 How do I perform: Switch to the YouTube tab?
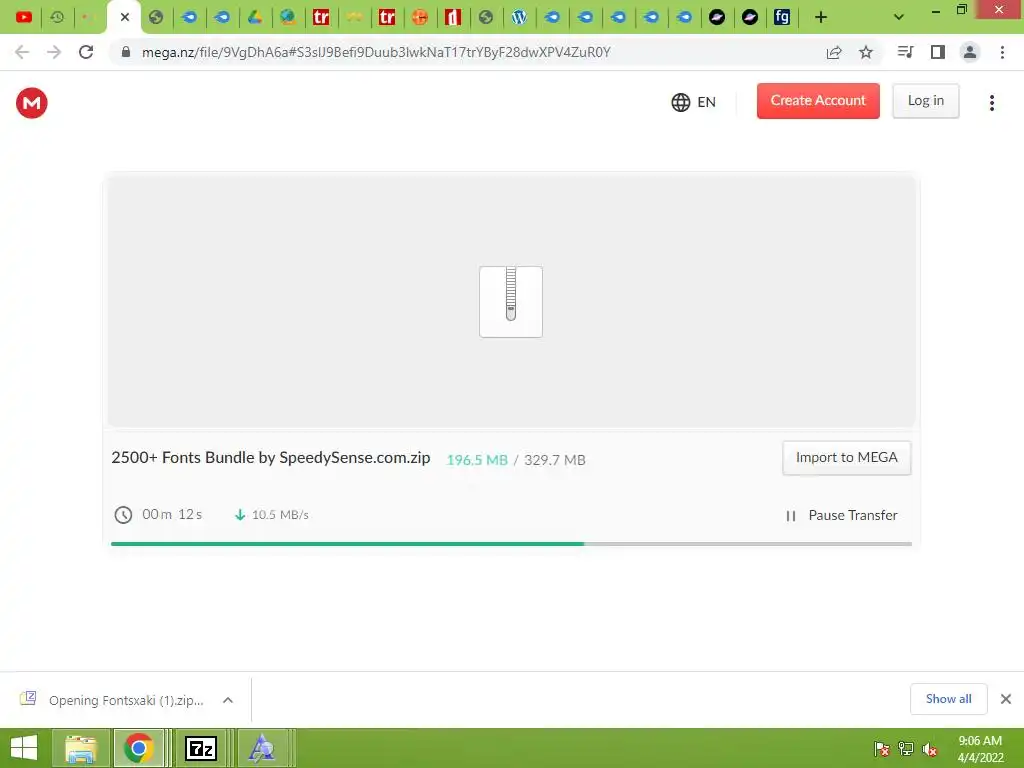[24, 17]
